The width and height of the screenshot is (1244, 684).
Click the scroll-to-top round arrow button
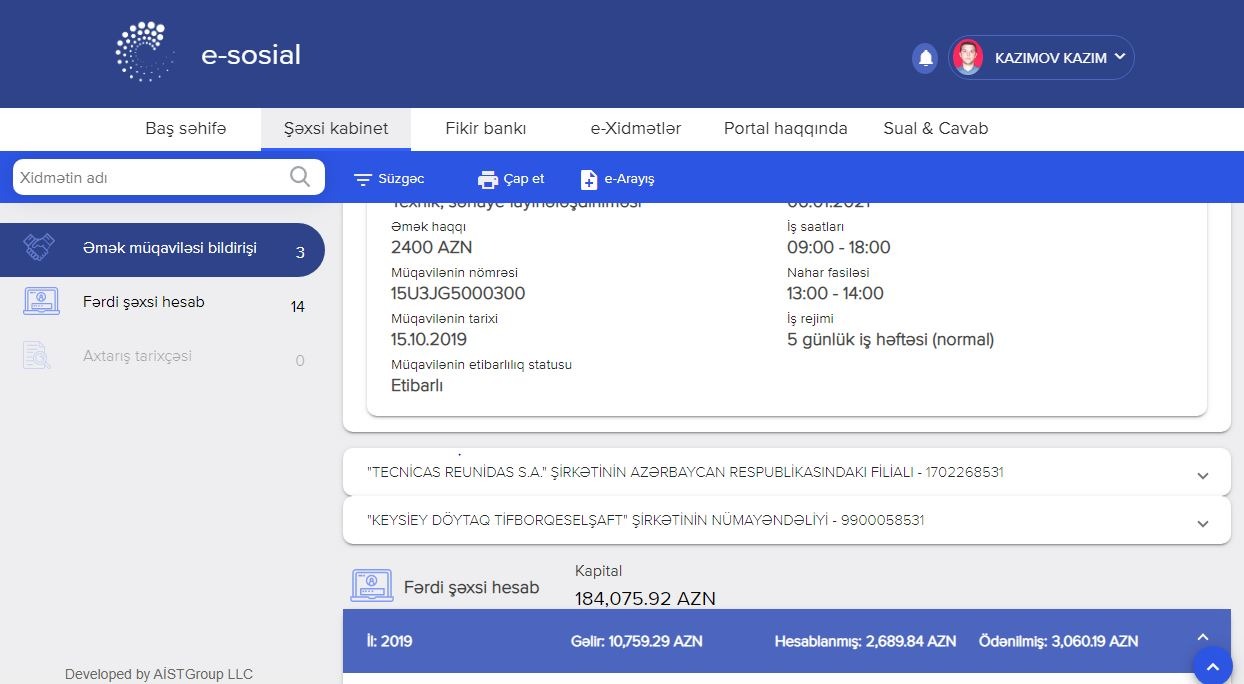coord(1211,665)
